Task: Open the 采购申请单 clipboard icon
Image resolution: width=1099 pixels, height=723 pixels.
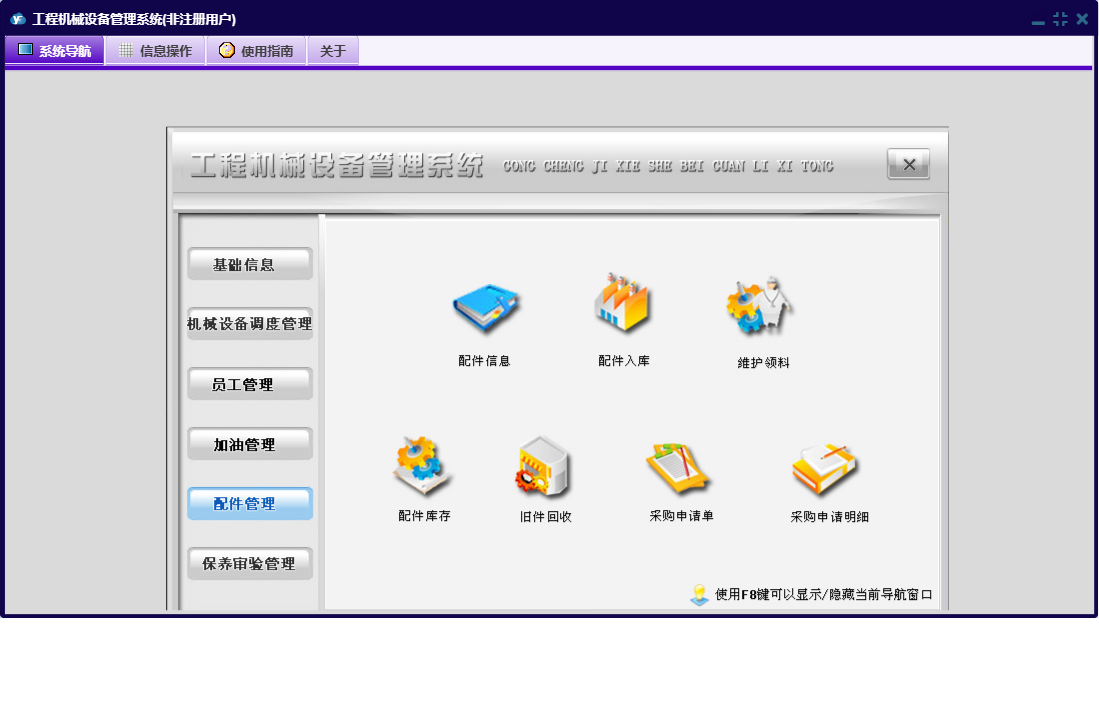Action: [x=678, y=469]
